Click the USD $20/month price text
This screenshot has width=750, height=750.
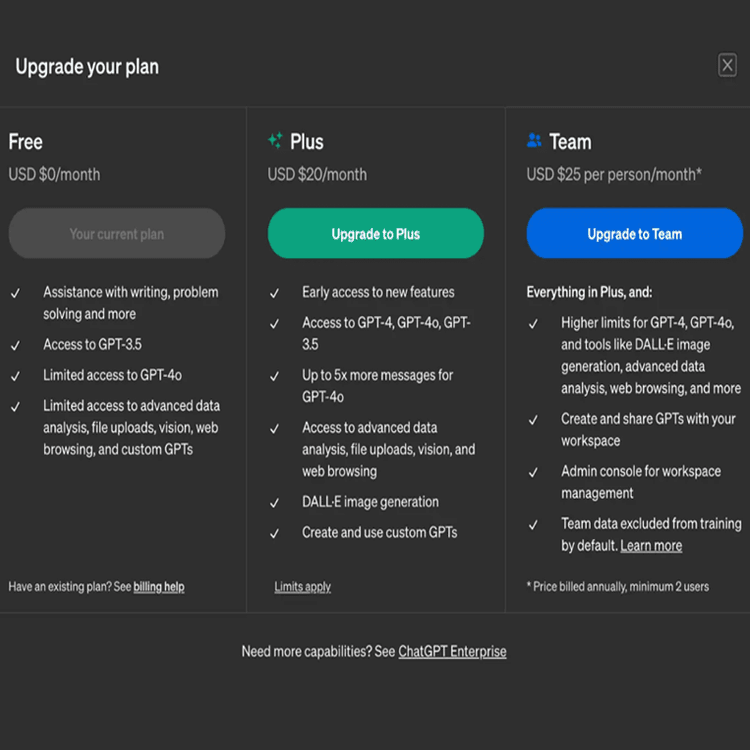coord(317,175)
